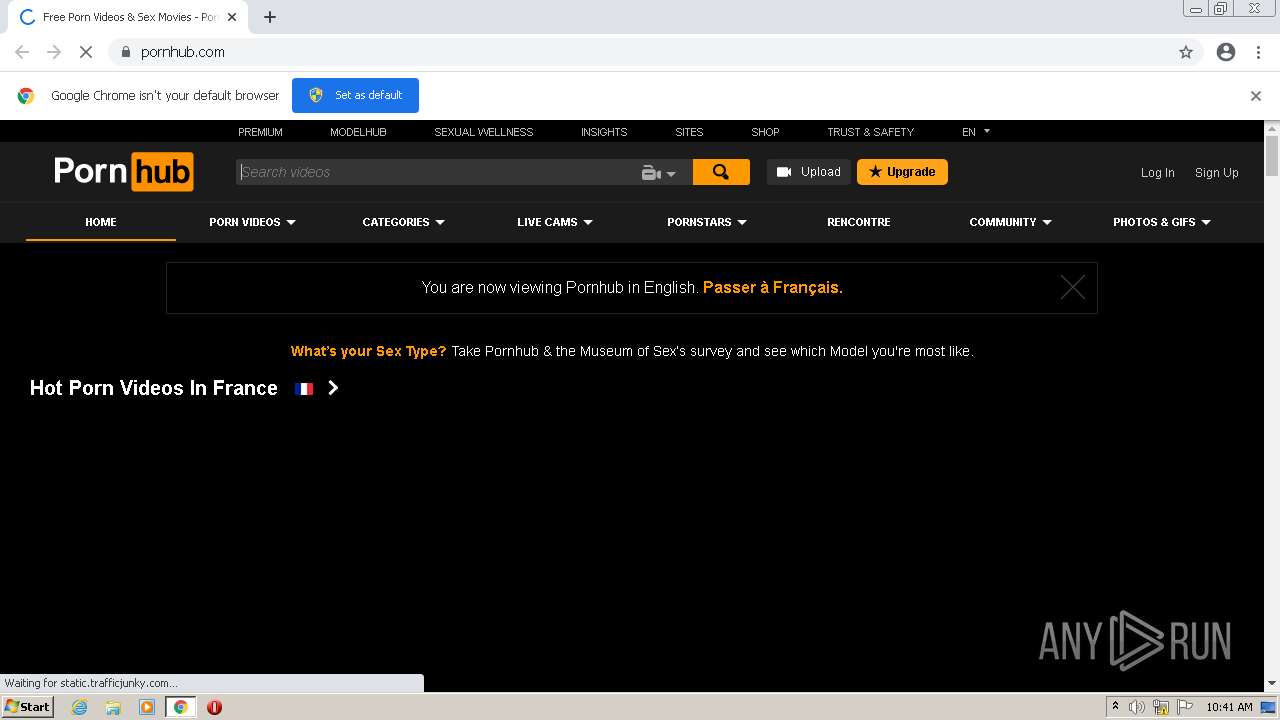
Task: Open the Sign Up link
Action: point(1217,173)
